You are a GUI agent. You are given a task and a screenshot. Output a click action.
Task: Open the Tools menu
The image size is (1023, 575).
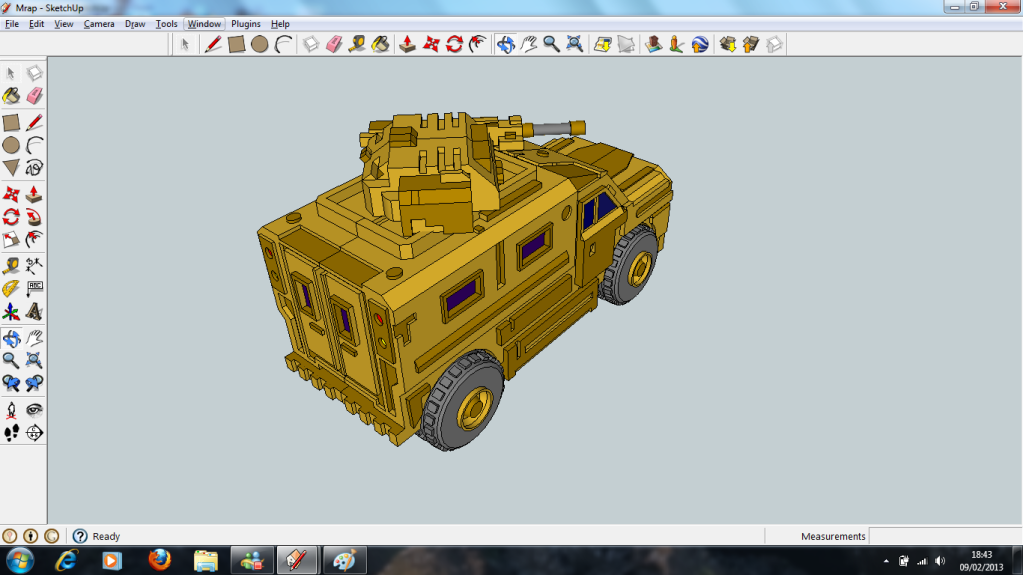[x=166, y=23]
